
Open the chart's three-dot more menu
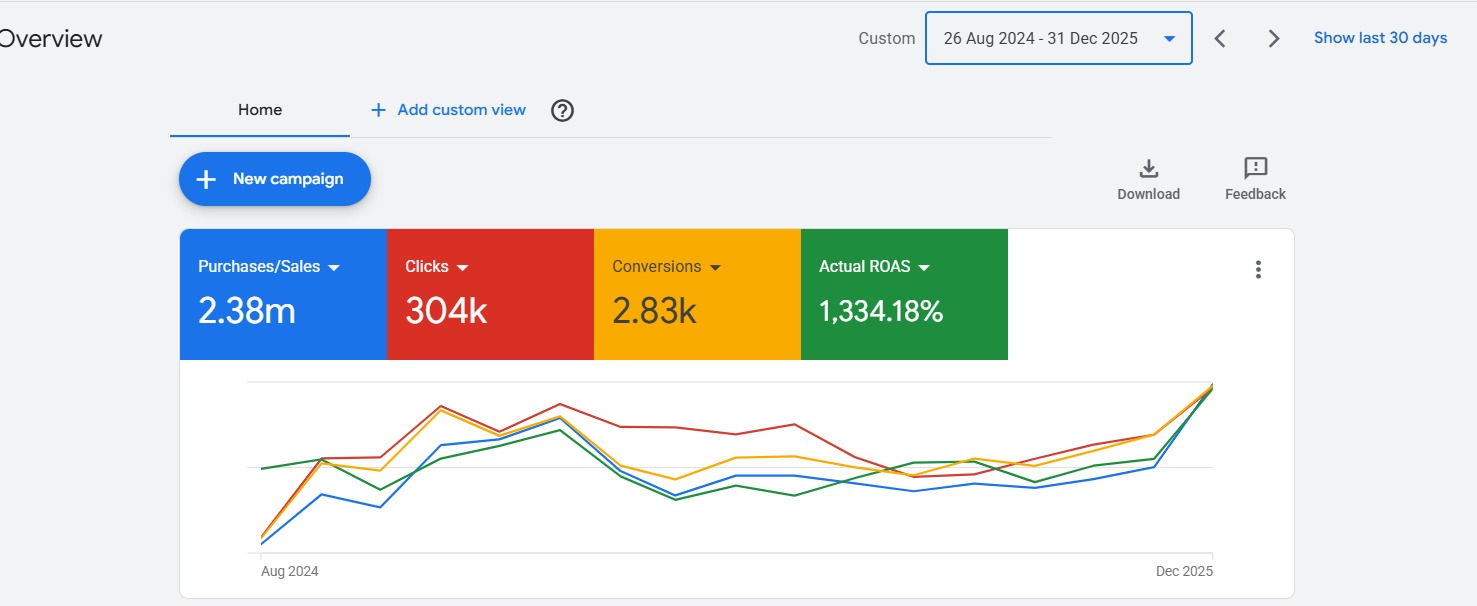[1258, 269]
